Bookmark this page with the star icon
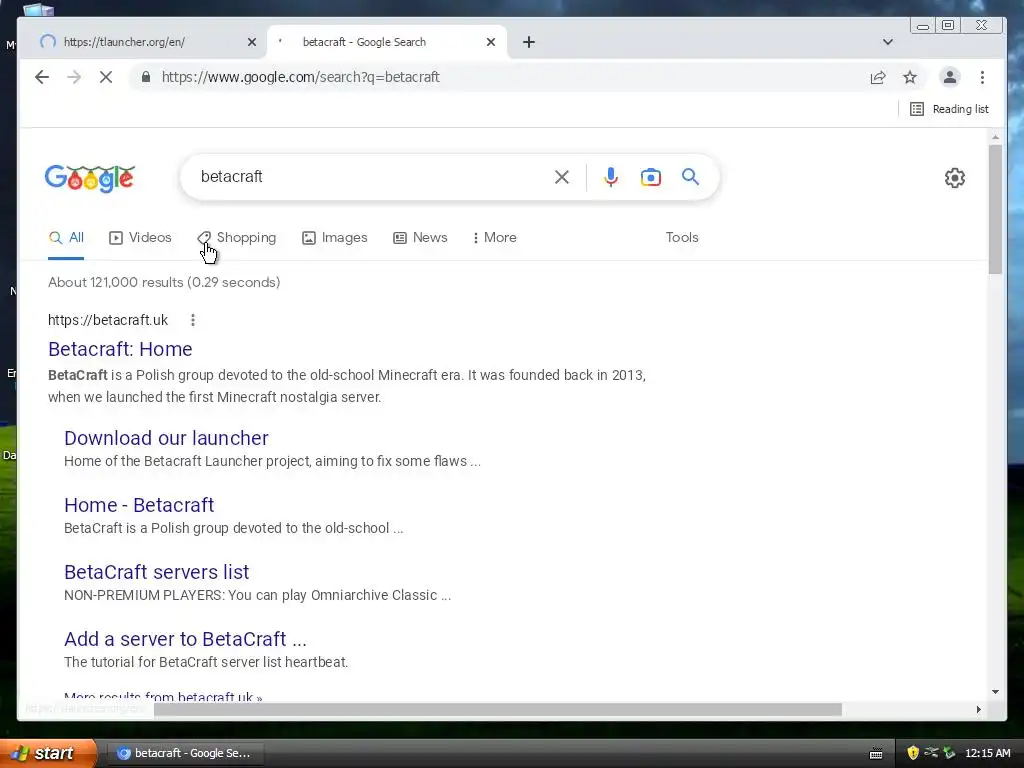 [x=910, y=77]
